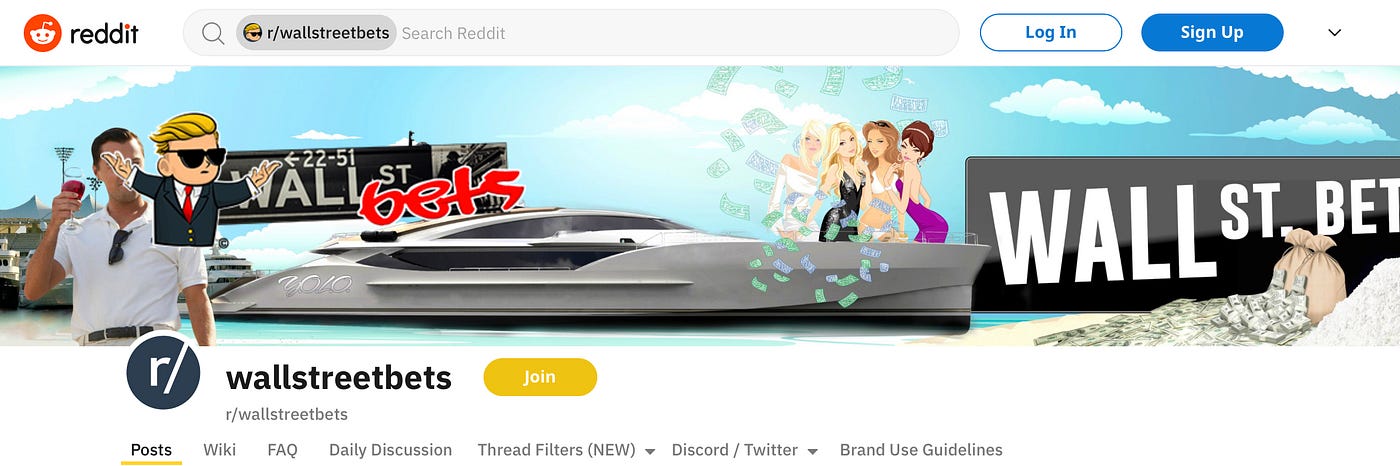Expand the user menu chevron at top right
This screenshot has height=466, width=1400.
(1334, 33)
